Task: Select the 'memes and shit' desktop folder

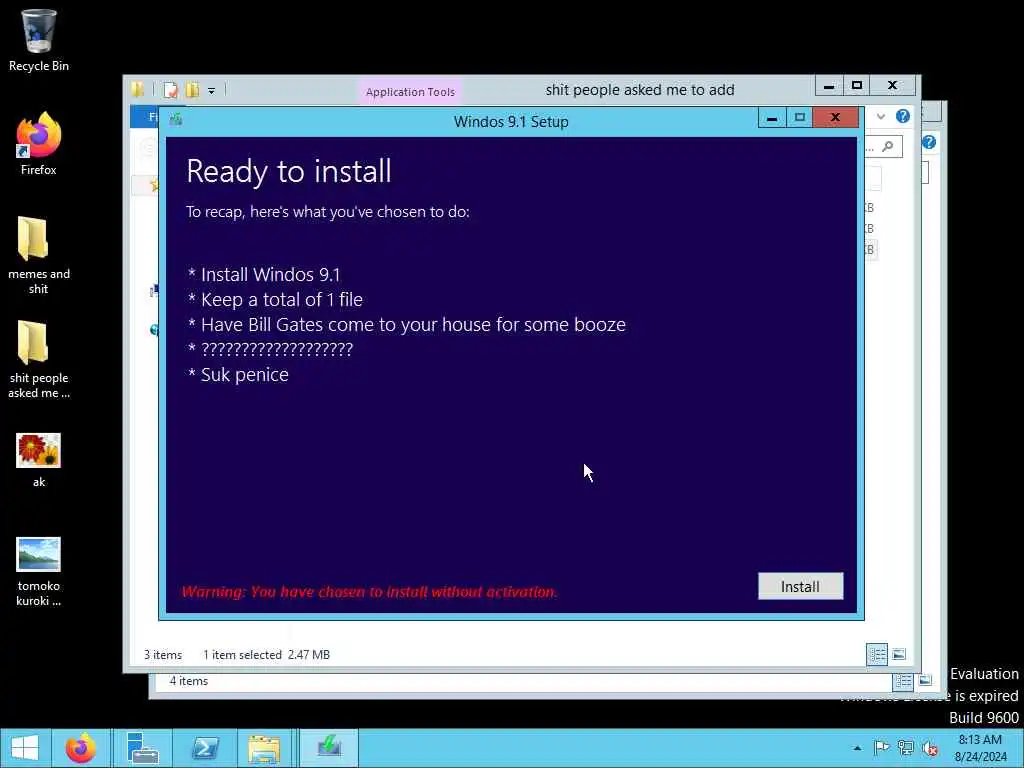Action: (x=39, y=255)
